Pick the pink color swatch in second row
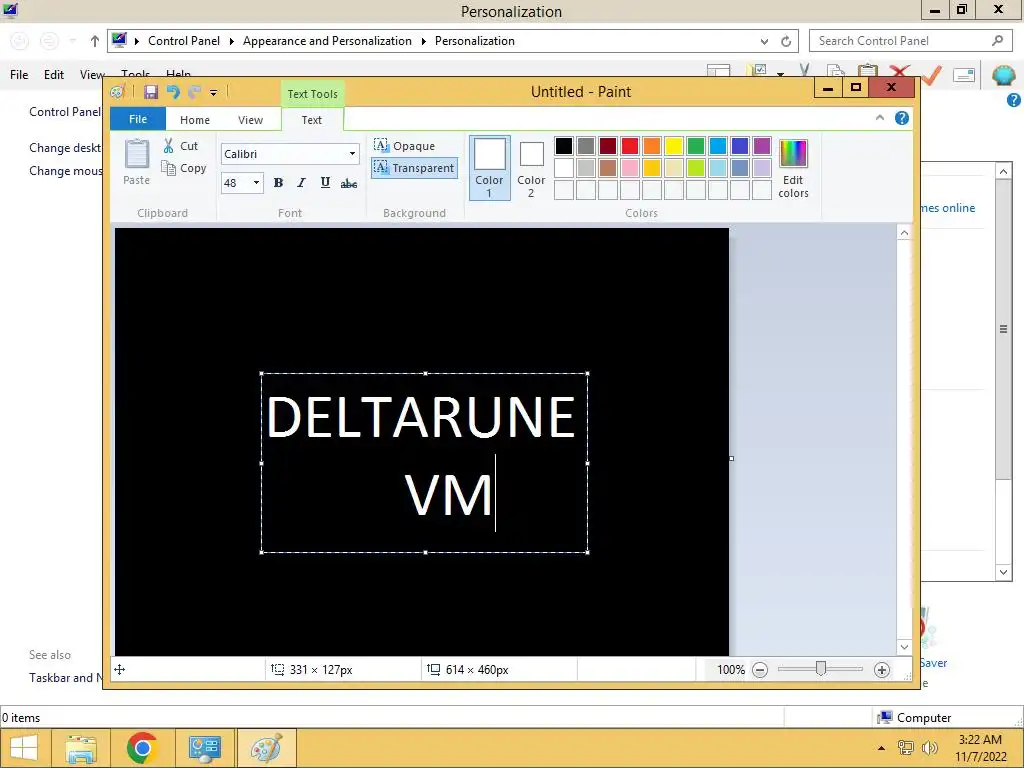The image size is (1024, 768). [x=630, y=168]
